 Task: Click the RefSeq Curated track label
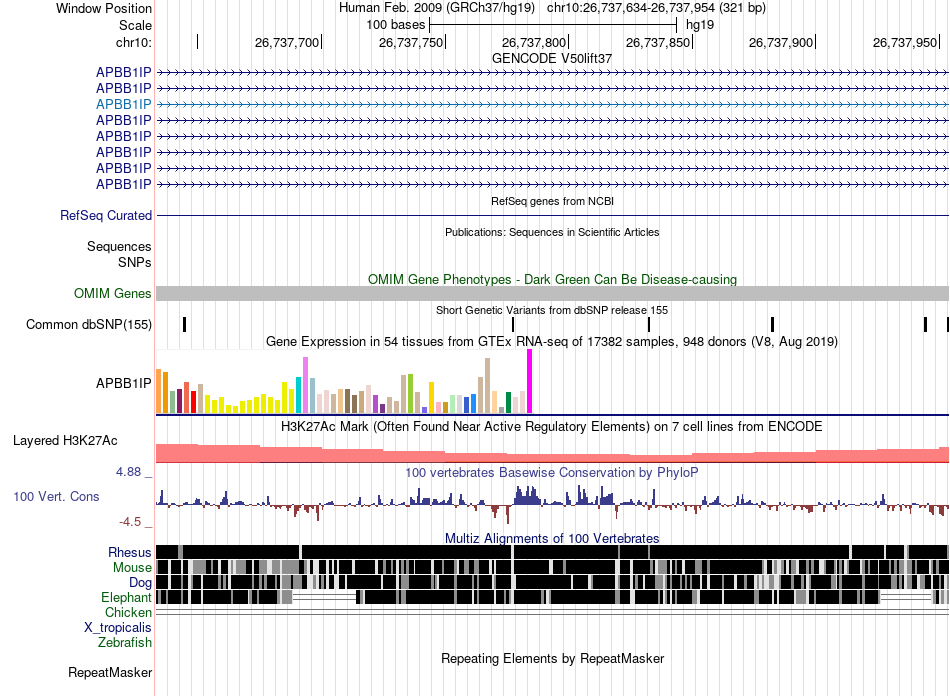point(106,216)
